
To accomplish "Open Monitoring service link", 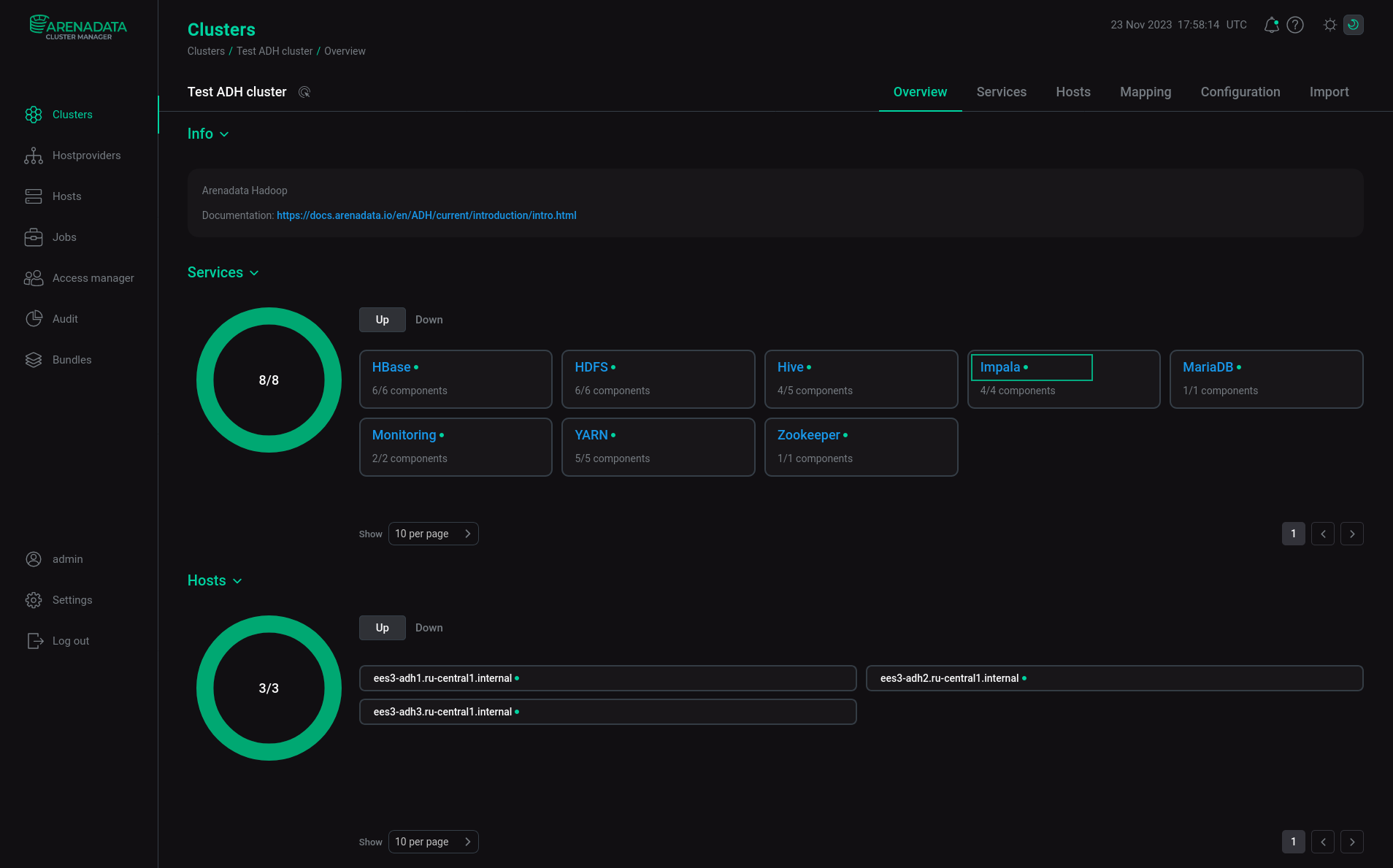I will pyautogui.click(x=404, y=435).
